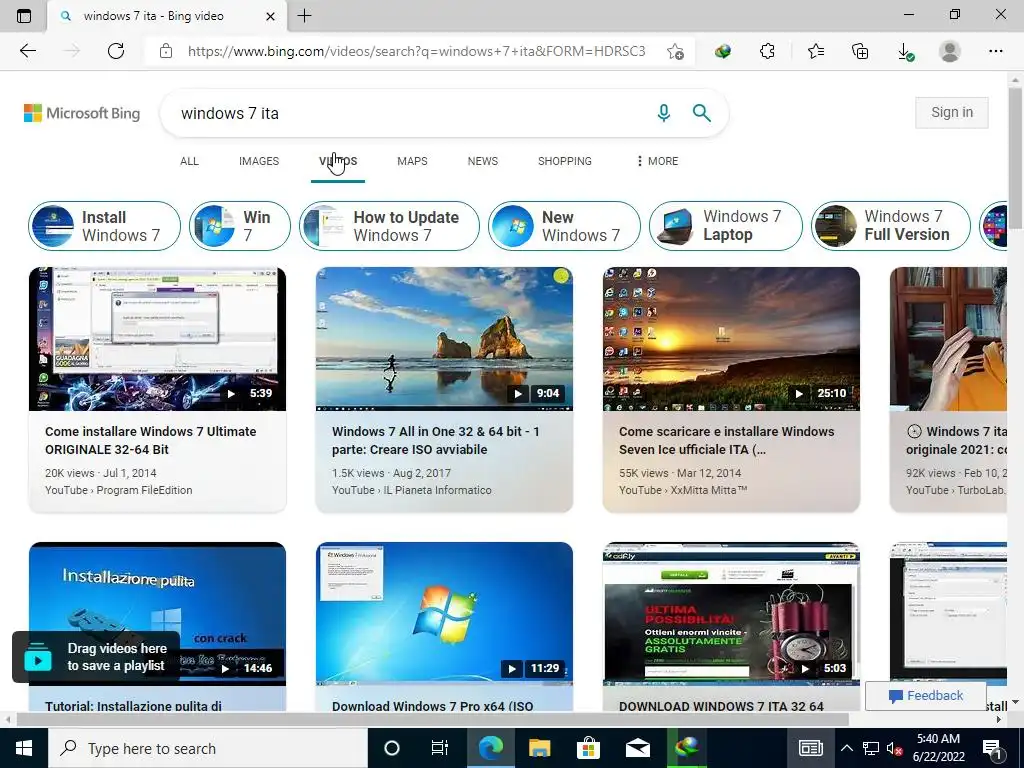The height and width of the screenshot is (768, 1024).
Task: Click the Feedback button
Action: (925, 696)
